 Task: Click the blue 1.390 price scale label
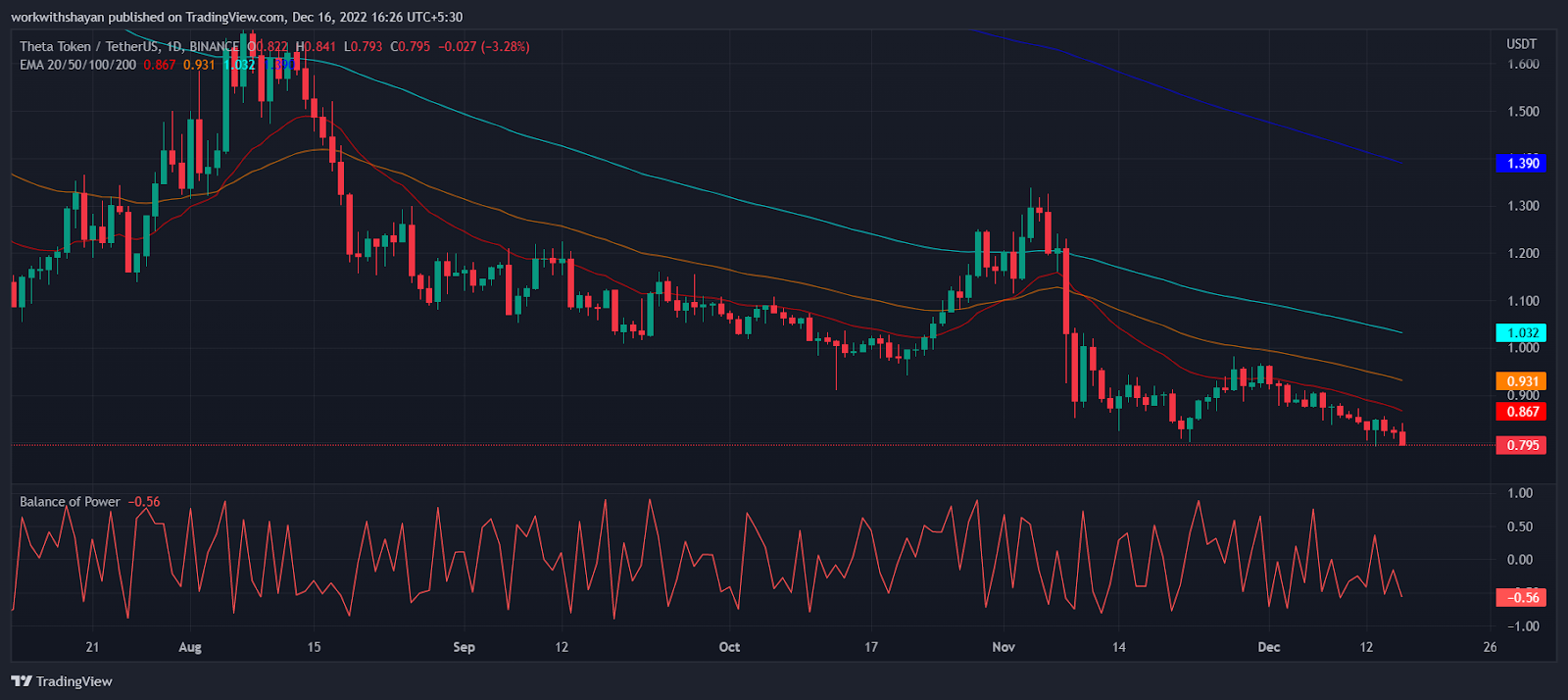click(x=1522, y=163)
